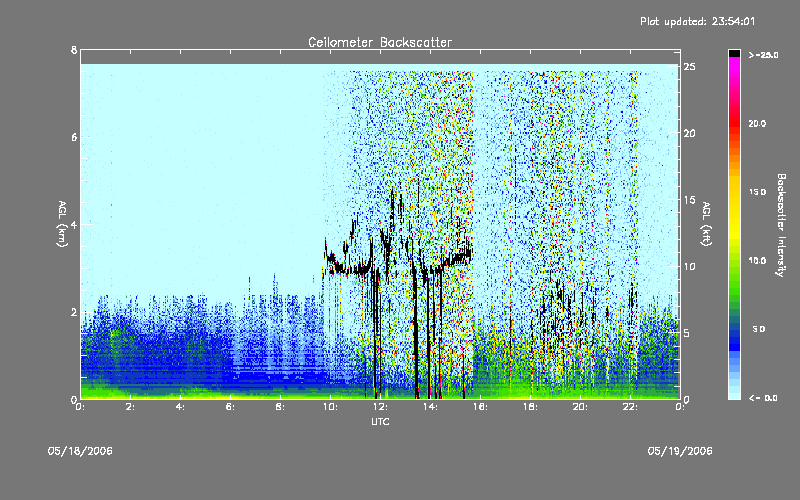Click the 5 kft tick label on right axis
This screenshot has height=500, width=800.
pyautogui.click(x=687, y=333)
